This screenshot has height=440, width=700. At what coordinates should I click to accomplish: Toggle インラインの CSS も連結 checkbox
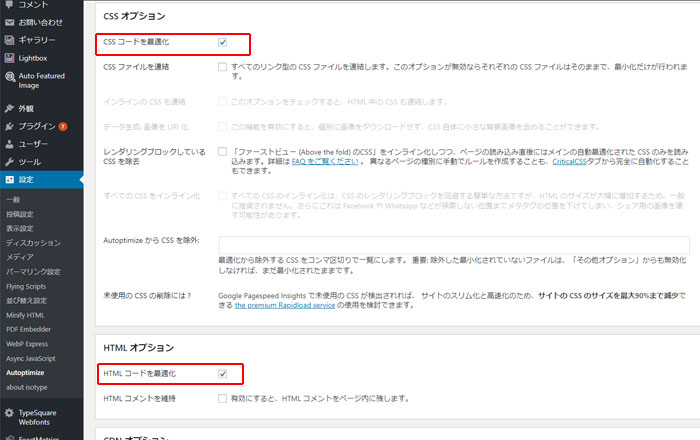coord(222,102)
